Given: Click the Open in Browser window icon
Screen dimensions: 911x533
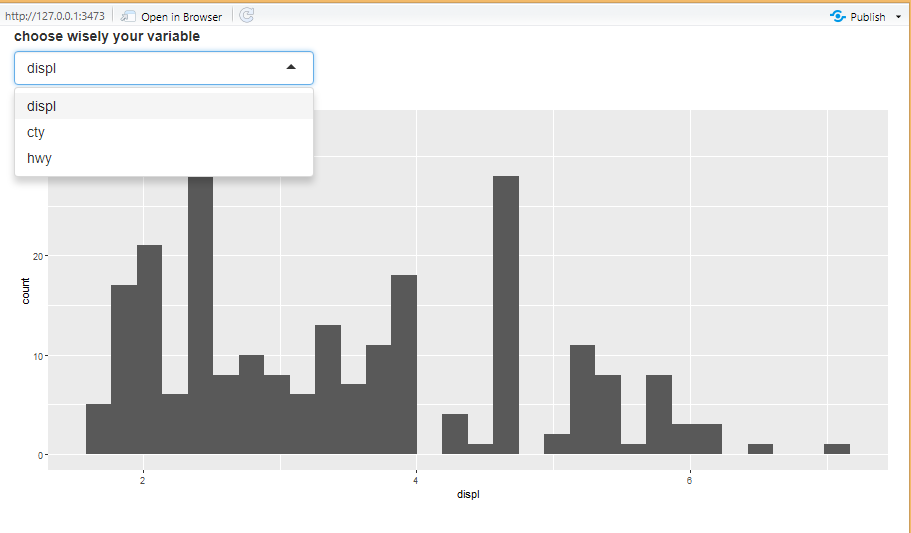Looking at the screenshot, I should tap(128, 16).
